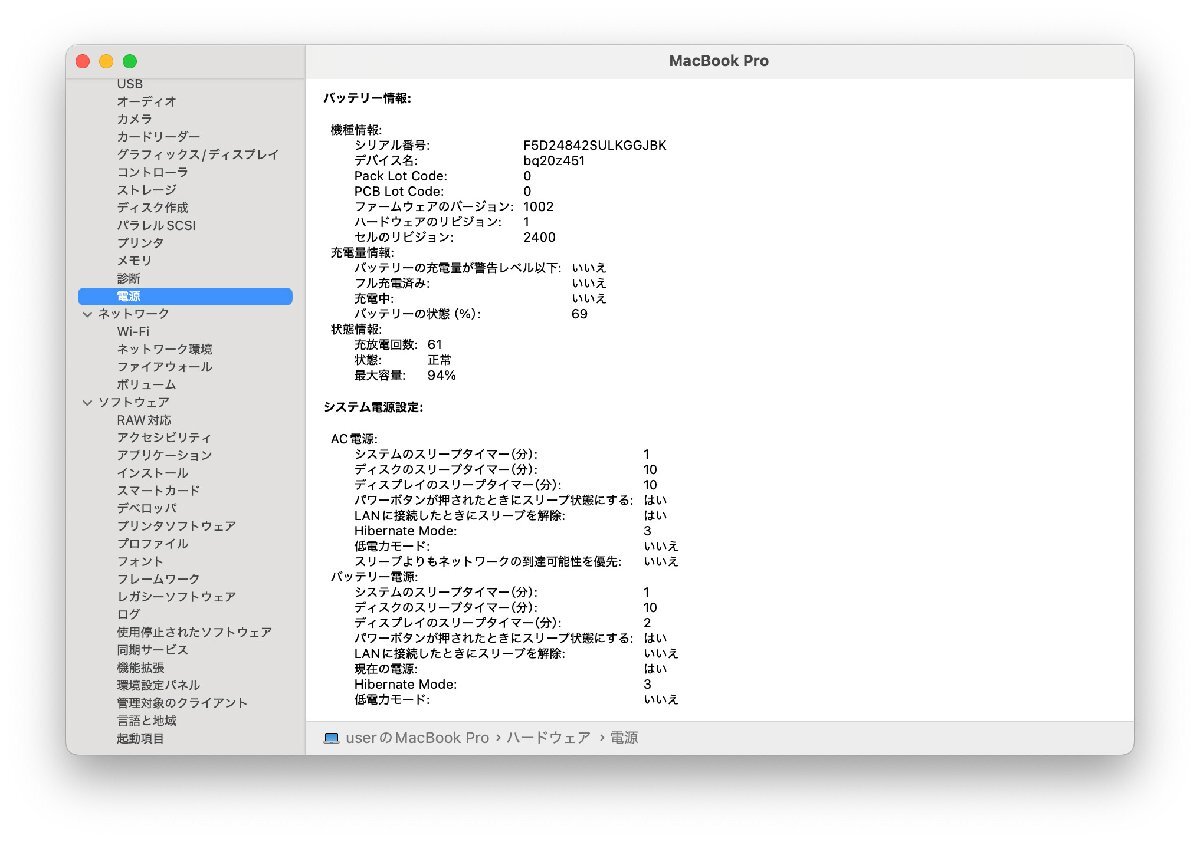The height and width of the screenshot is (842, 1200).
Task: Select 同期サービス in the sidebar
Action: click(153, 649)
